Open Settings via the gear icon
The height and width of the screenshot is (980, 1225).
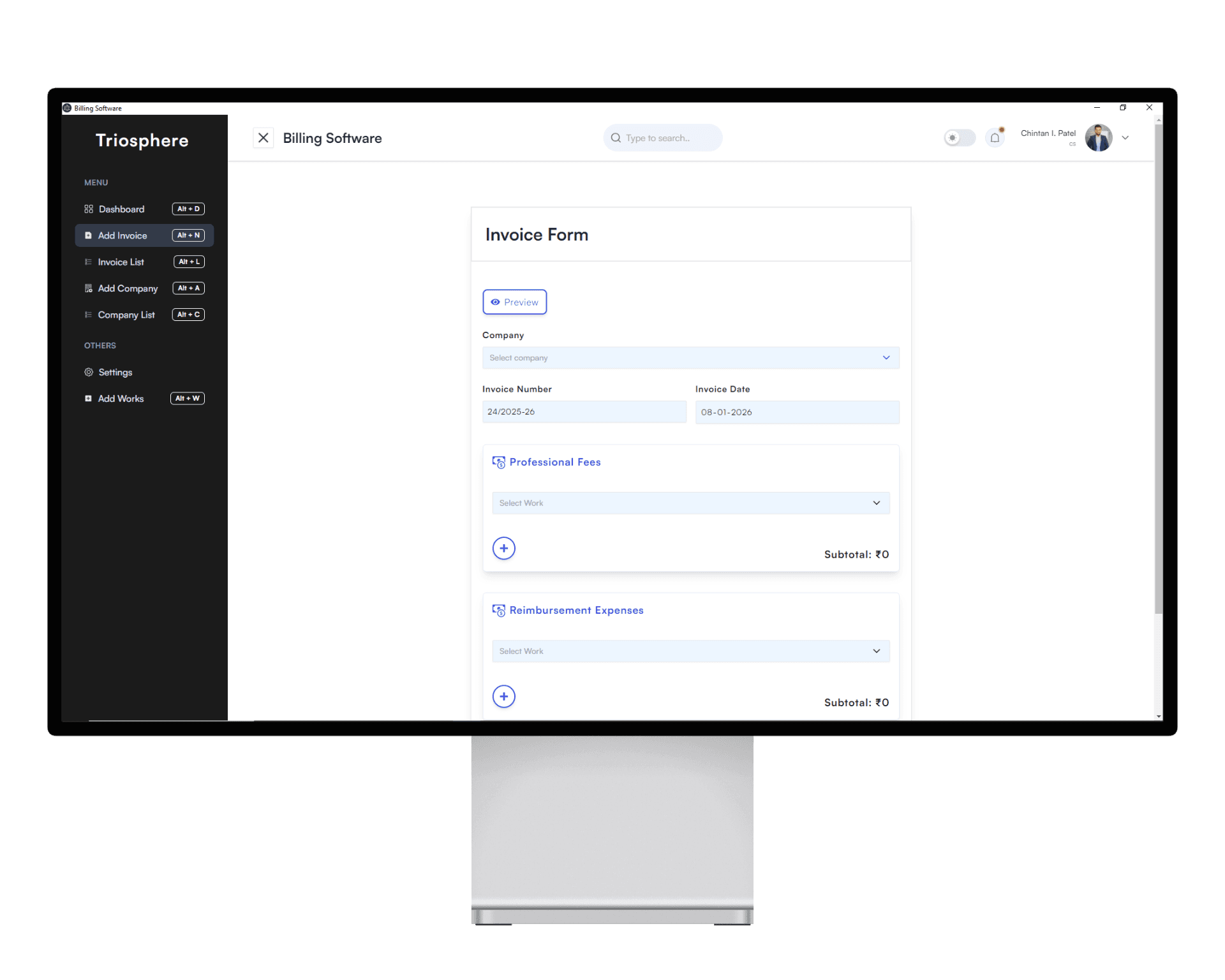88,372
